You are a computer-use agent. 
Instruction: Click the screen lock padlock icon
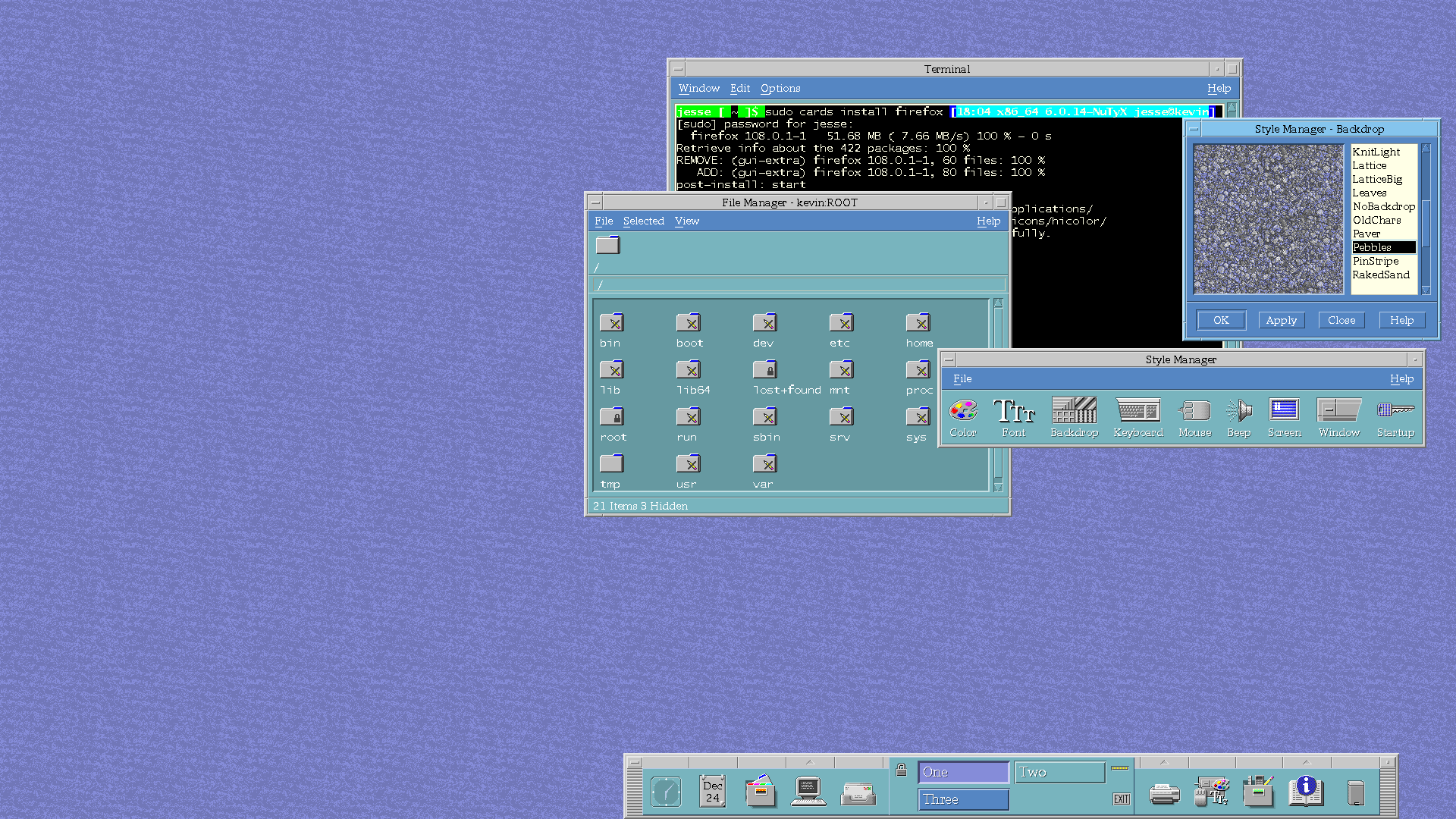pos(901,770)
